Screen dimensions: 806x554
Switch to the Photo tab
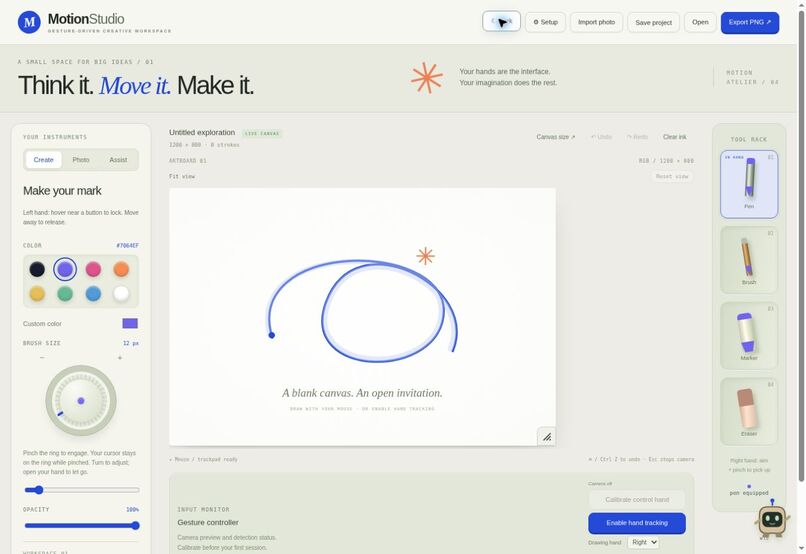click(81, 160)
